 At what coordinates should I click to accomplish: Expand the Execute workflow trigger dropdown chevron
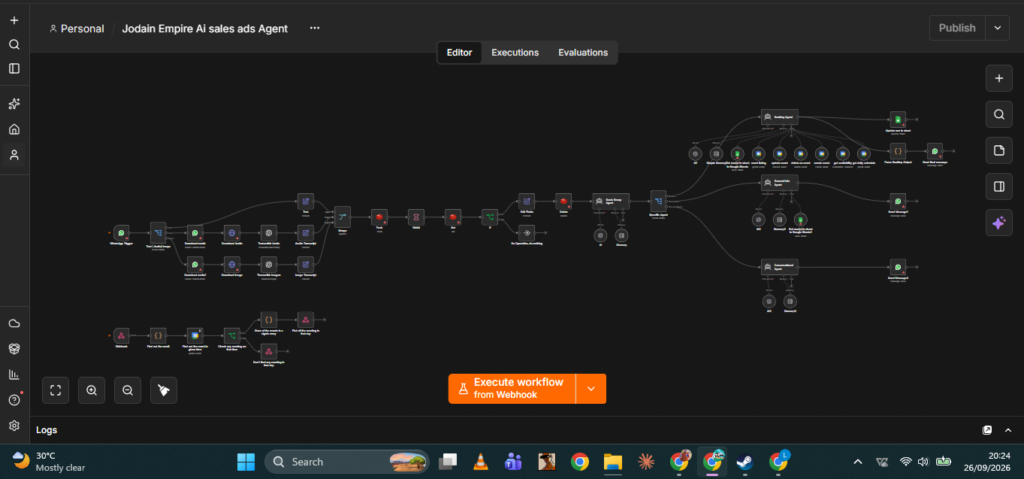(591, 388)
